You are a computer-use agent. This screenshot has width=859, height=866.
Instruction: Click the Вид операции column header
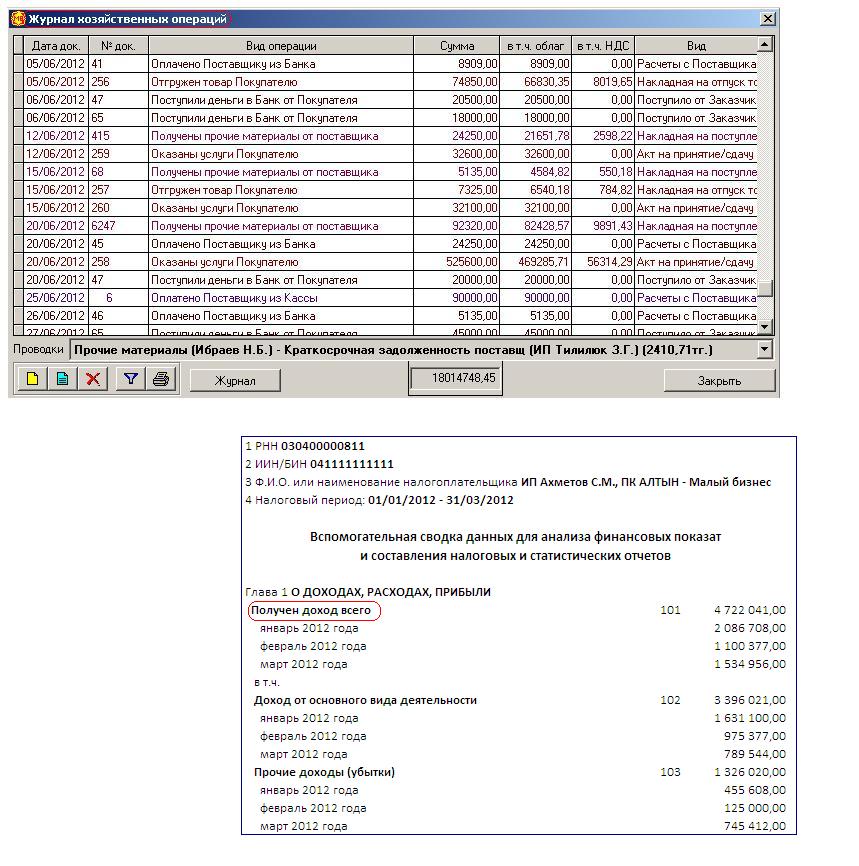click(281, 46)
